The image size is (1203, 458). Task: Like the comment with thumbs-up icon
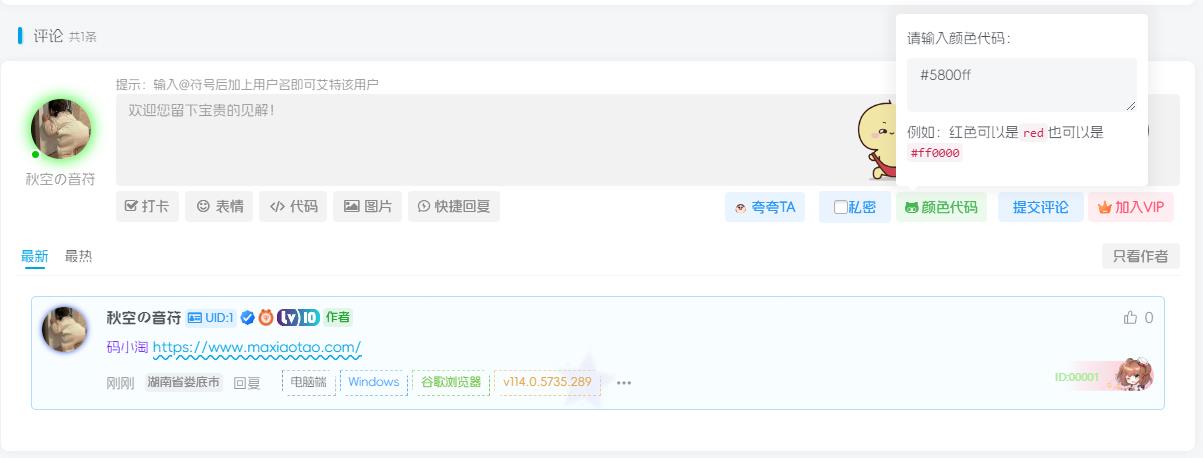[x=1131, y=318]
